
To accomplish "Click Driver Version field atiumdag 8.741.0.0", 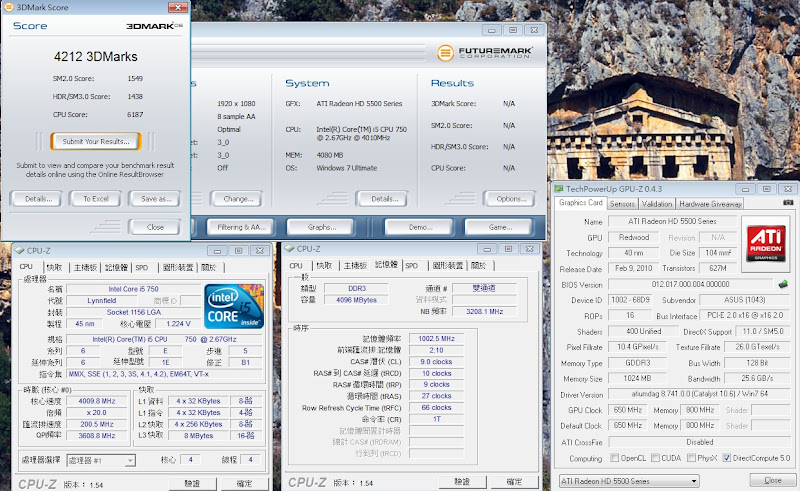I will (699, 394).
